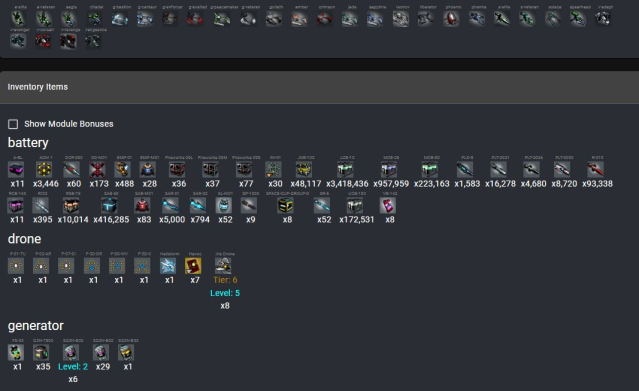
Task: Click the piranha ship thumbnail
Action: tap(476, 18)
